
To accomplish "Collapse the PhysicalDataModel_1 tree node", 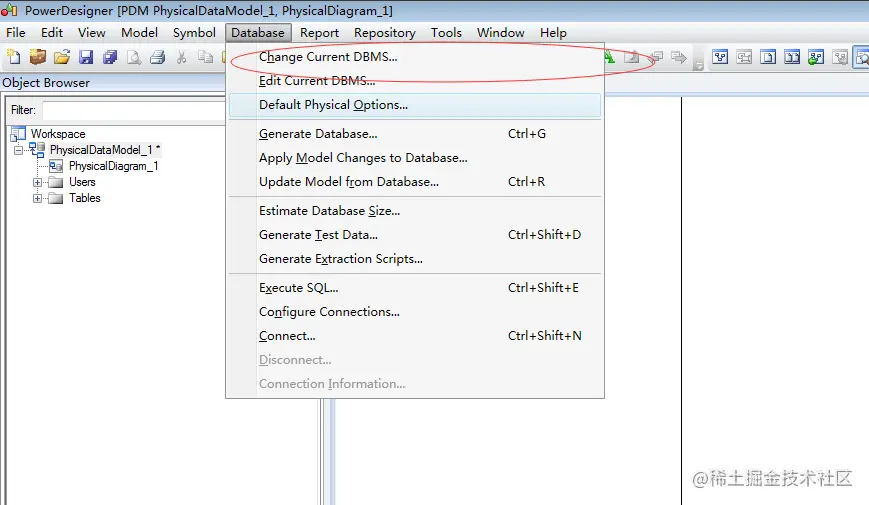I will click(x=18, y=150).
